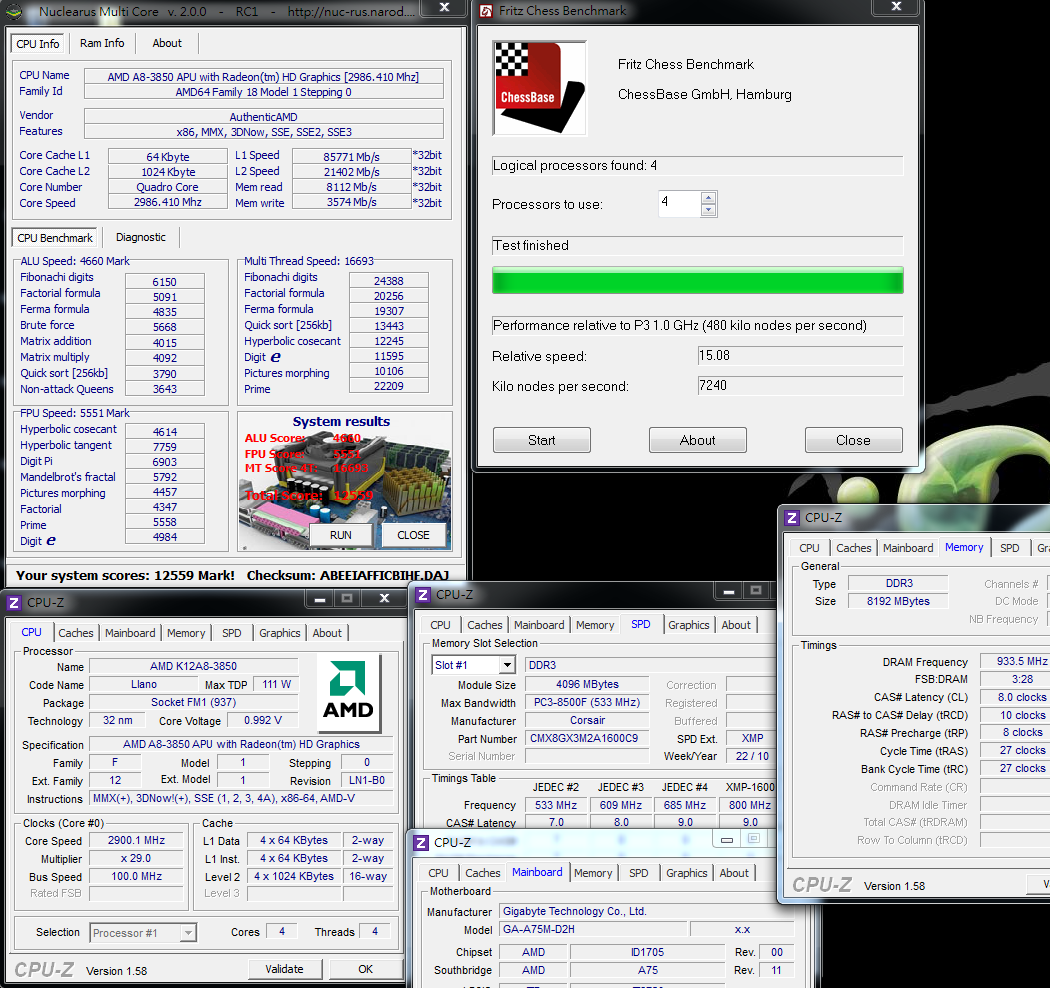This screenshot has height=988, width=1050.
Task: Select the CPU Info tab in Nuclearus
Action: 38,44
